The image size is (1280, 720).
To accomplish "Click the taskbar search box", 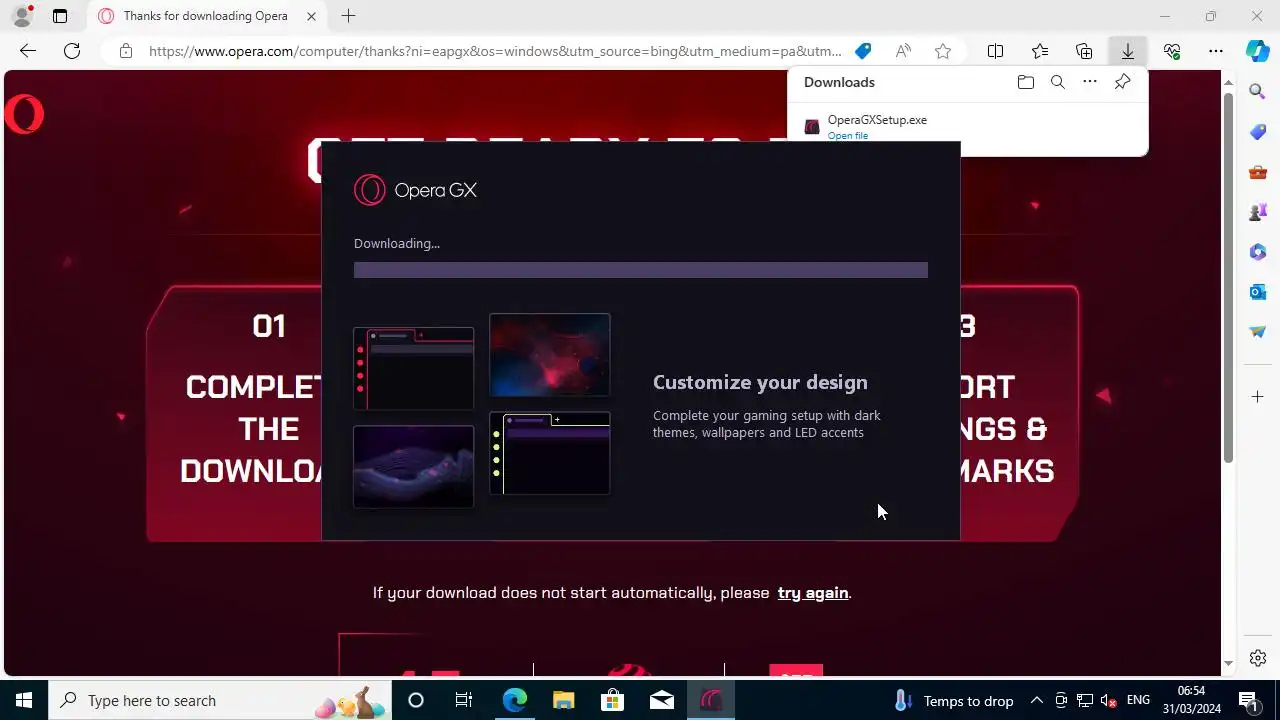I will click(220, 700).
